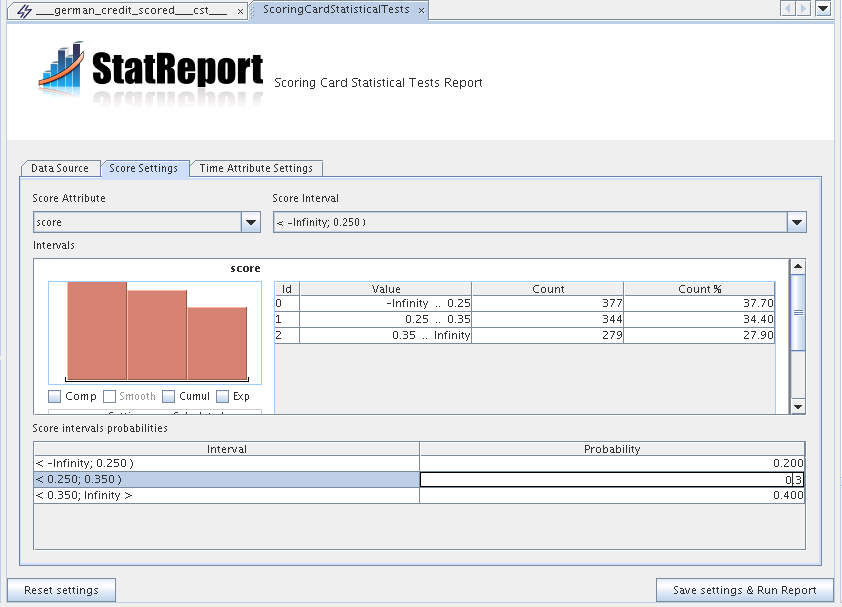Toggle the Smooth checkbox
Image resolution: width=842 pixels, height=607 pixels.
pos(109,396)
